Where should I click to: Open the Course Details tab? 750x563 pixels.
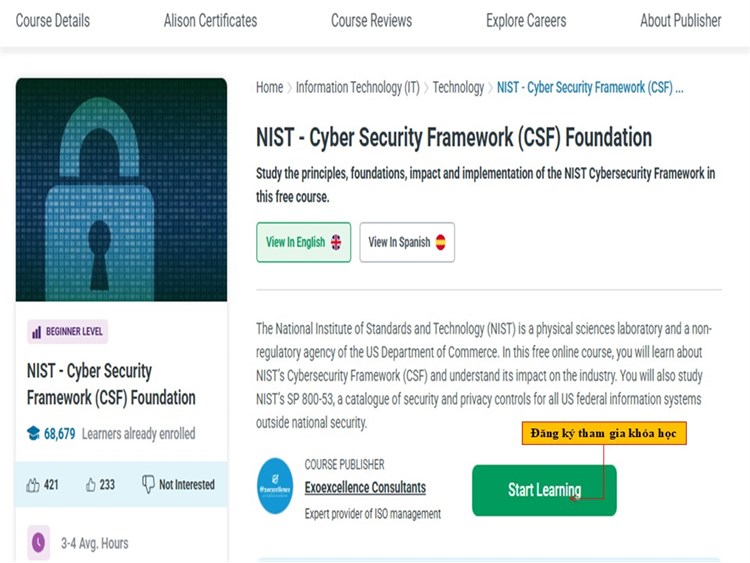coord(52,20)
